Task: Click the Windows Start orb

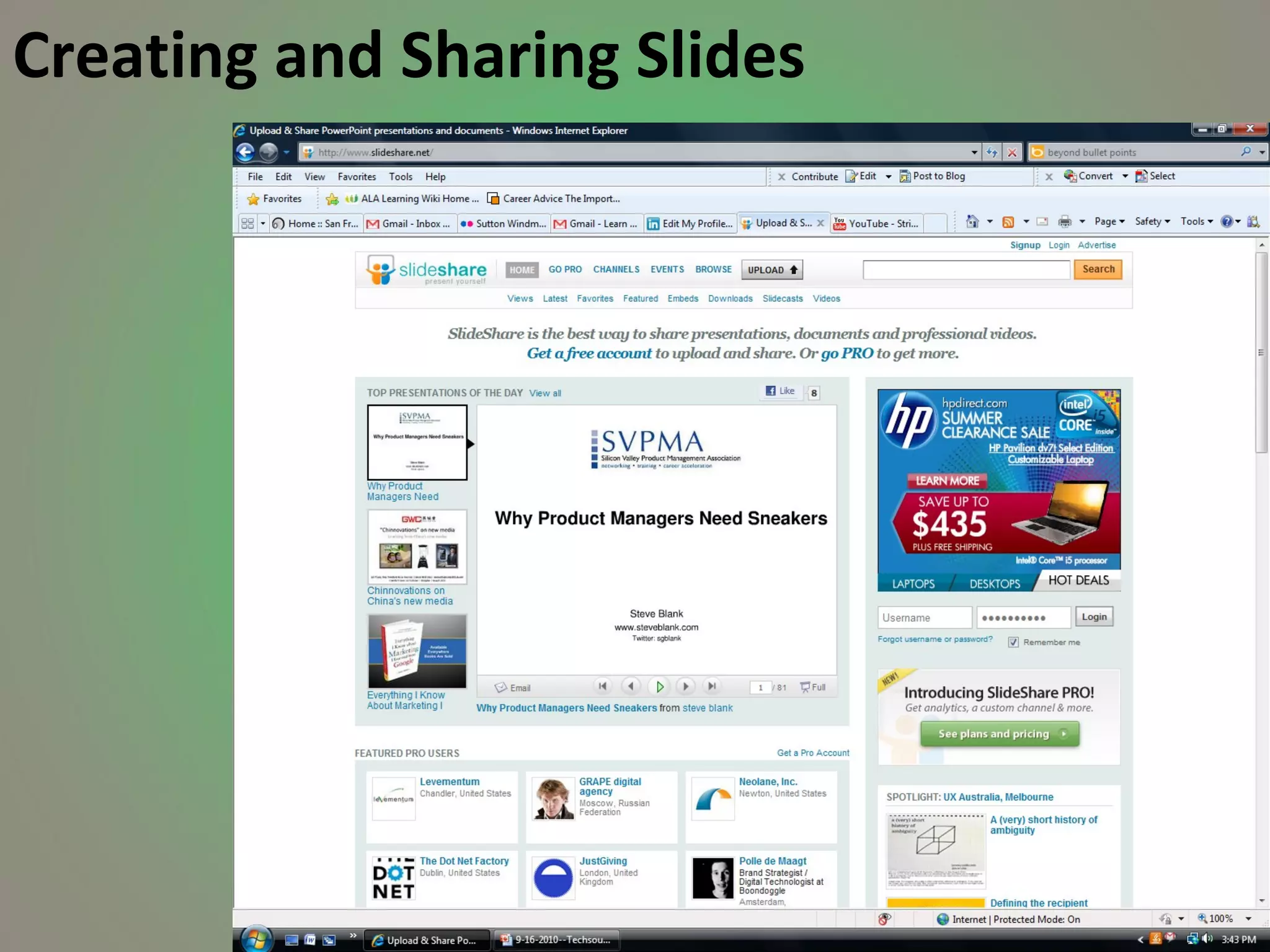Action: point(256,940)
